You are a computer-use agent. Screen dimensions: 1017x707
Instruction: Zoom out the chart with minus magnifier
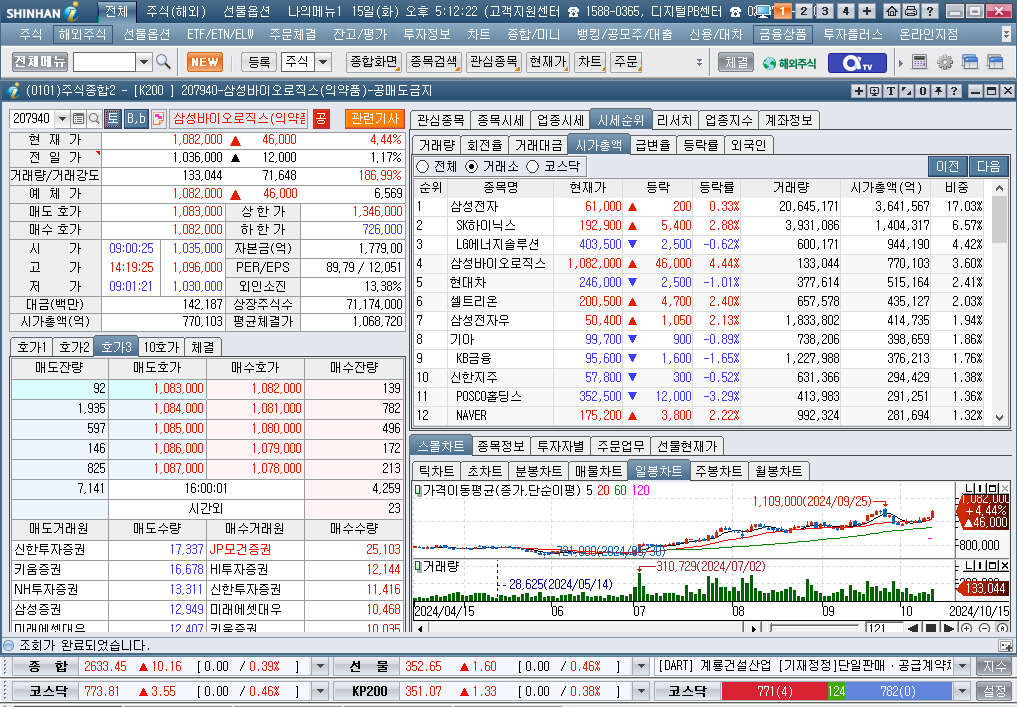click(x=985, y=628)
